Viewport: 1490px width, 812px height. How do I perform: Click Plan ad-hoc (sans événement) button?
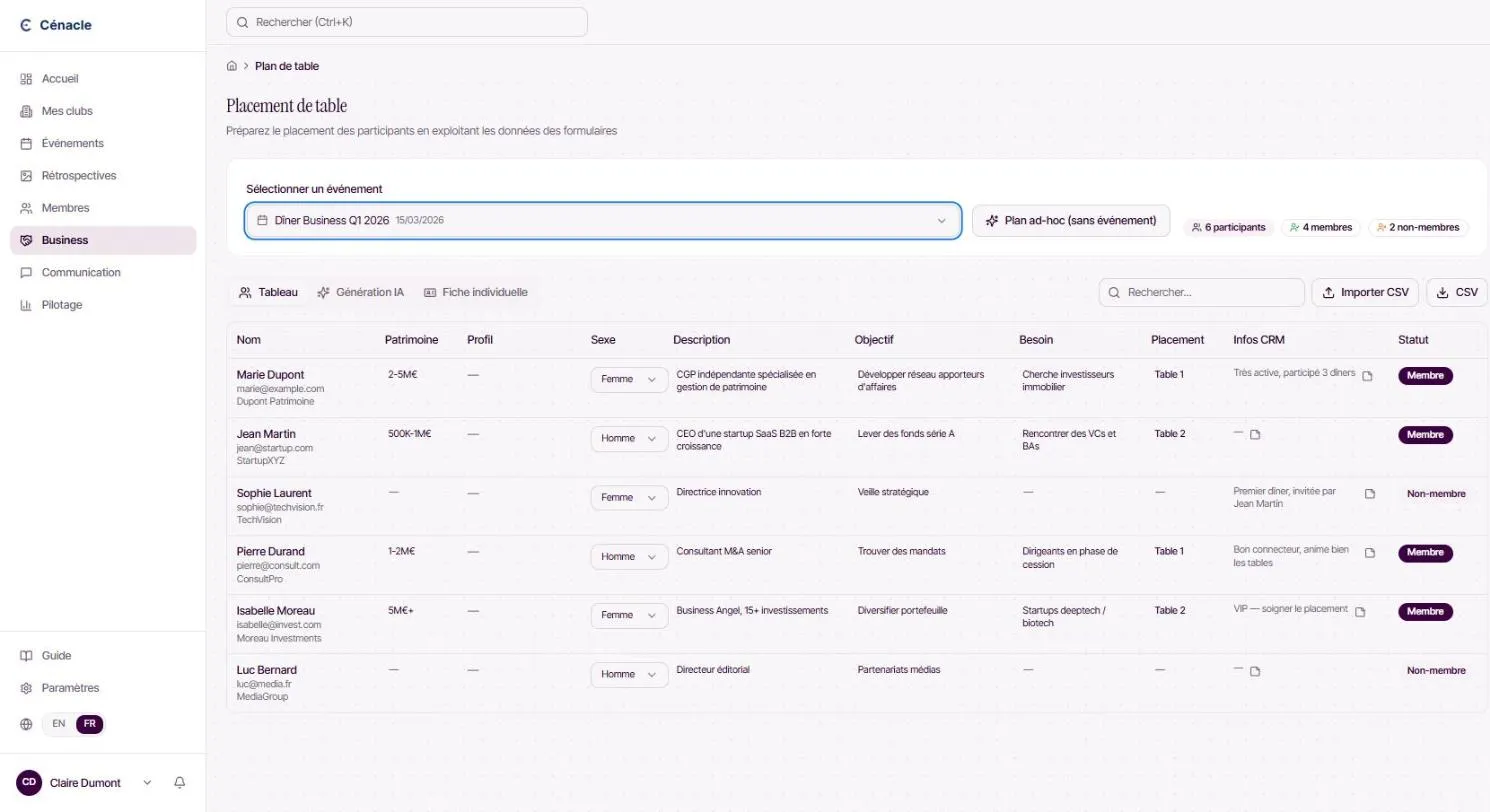(1071, 221)
